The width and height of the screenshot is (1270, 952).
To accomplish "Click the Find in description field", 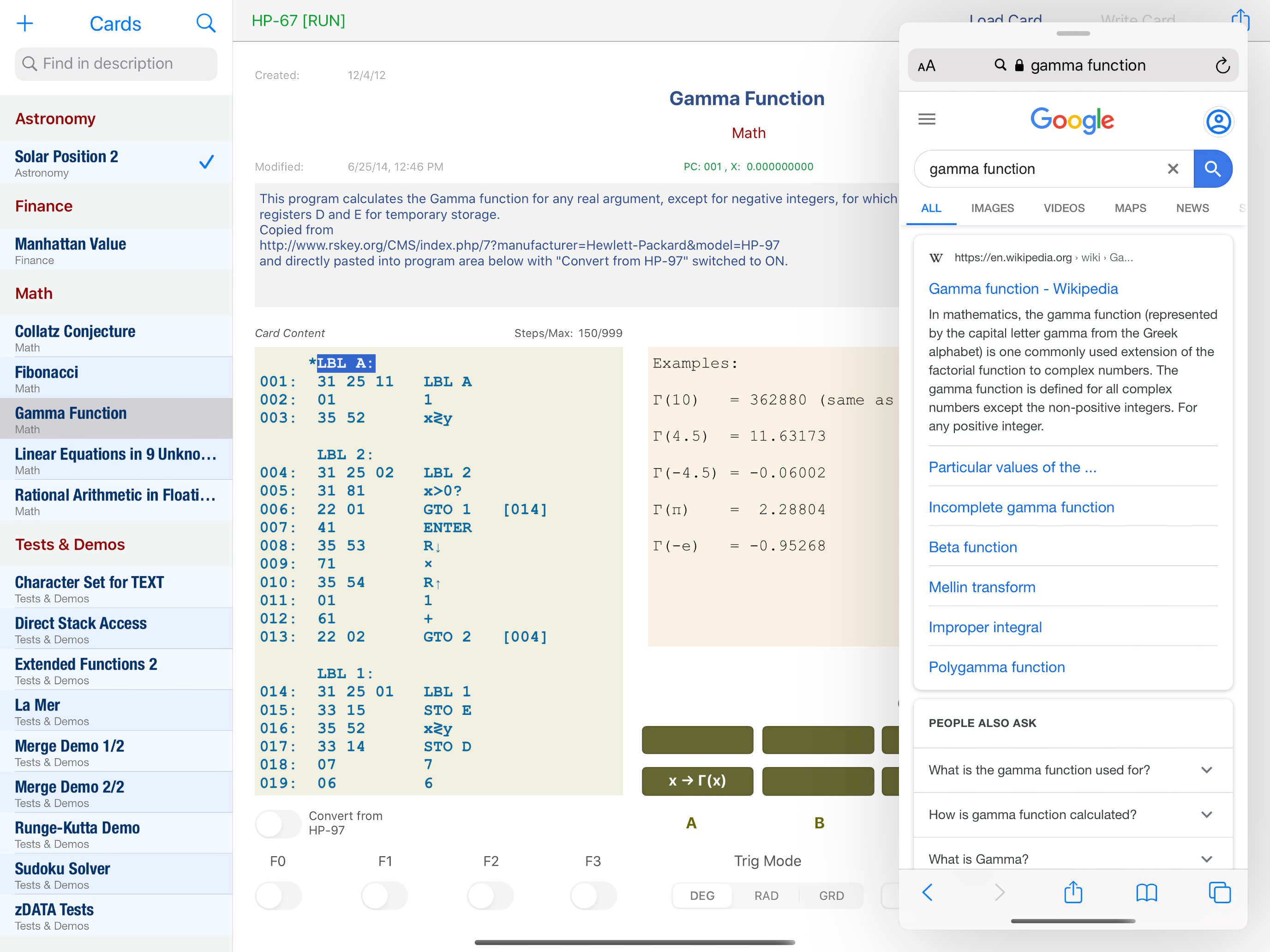I will pos(116,64).
